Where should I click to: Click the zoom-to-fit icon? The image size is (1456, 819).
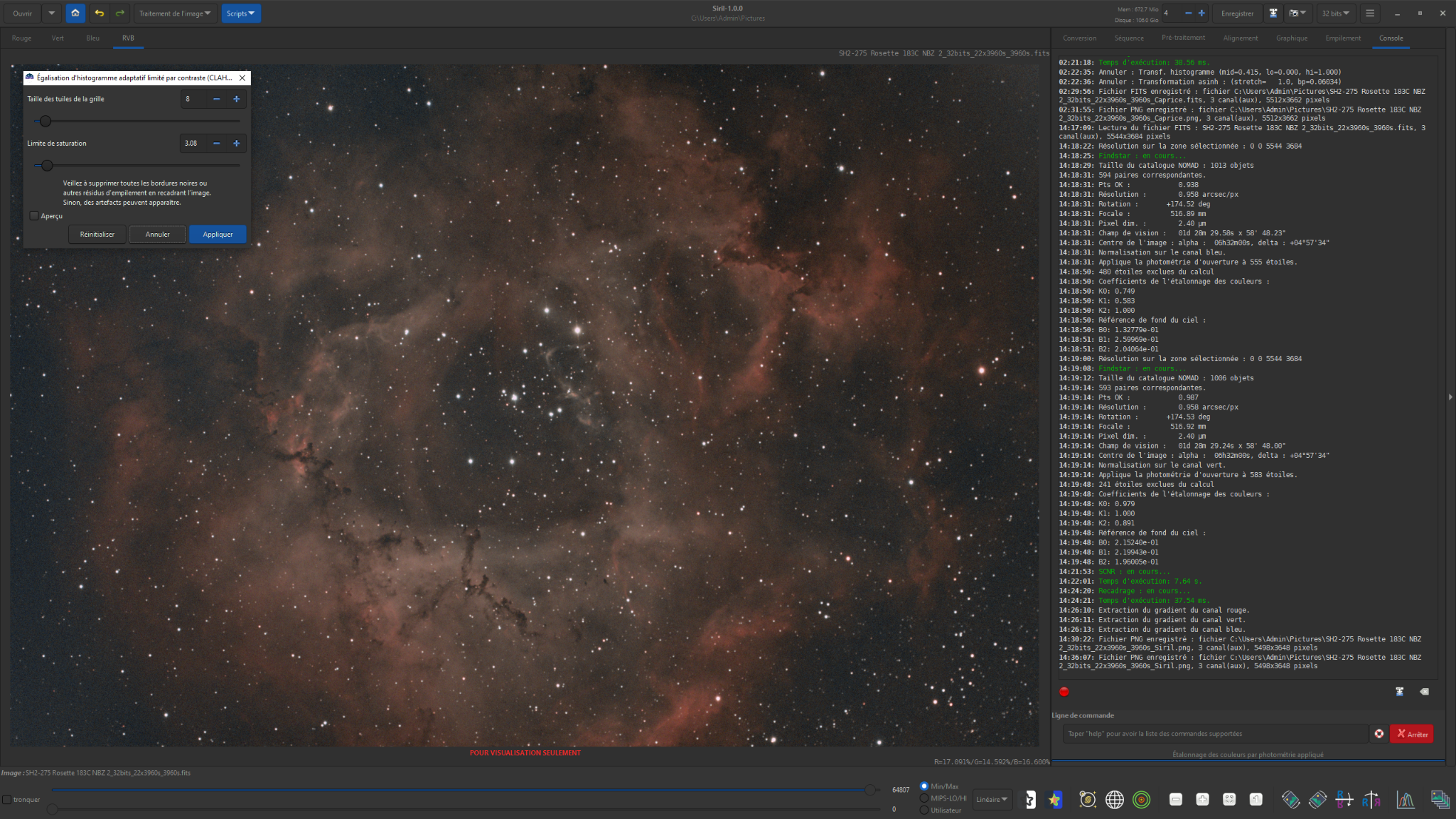coord(1229,799)
